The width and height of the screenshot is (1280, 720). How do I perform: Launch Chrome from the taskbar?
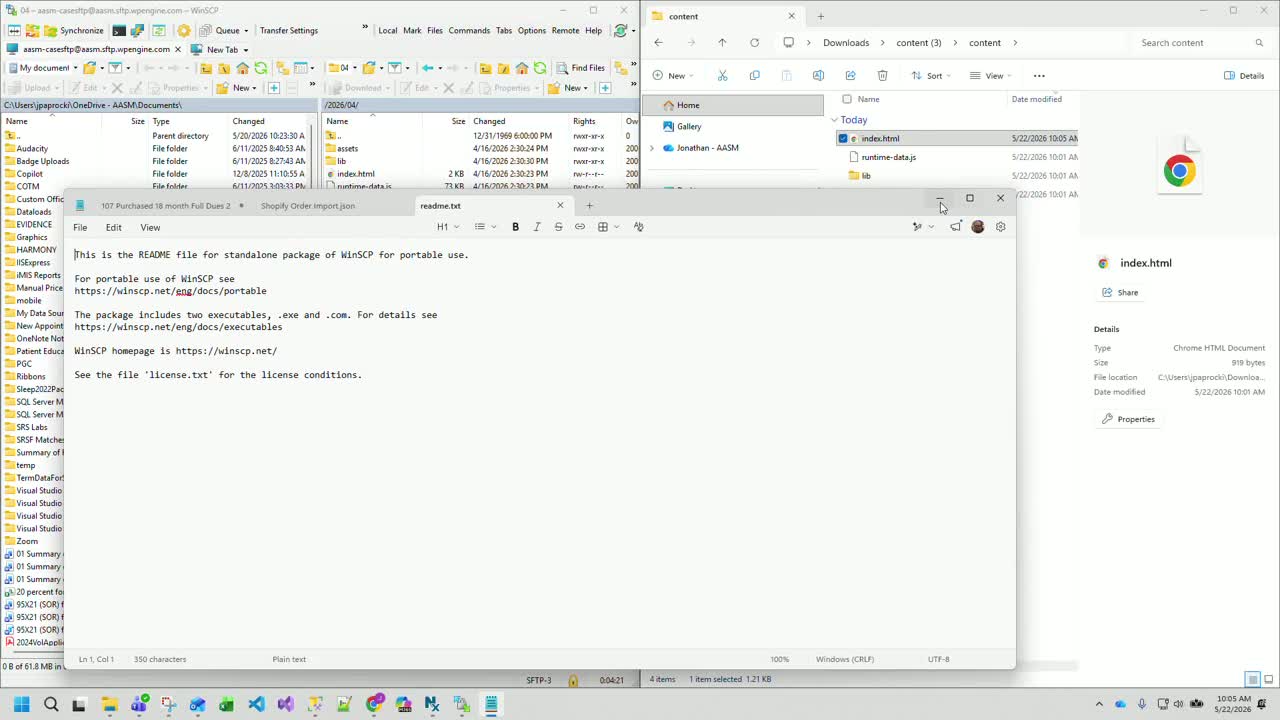point(374,704)
